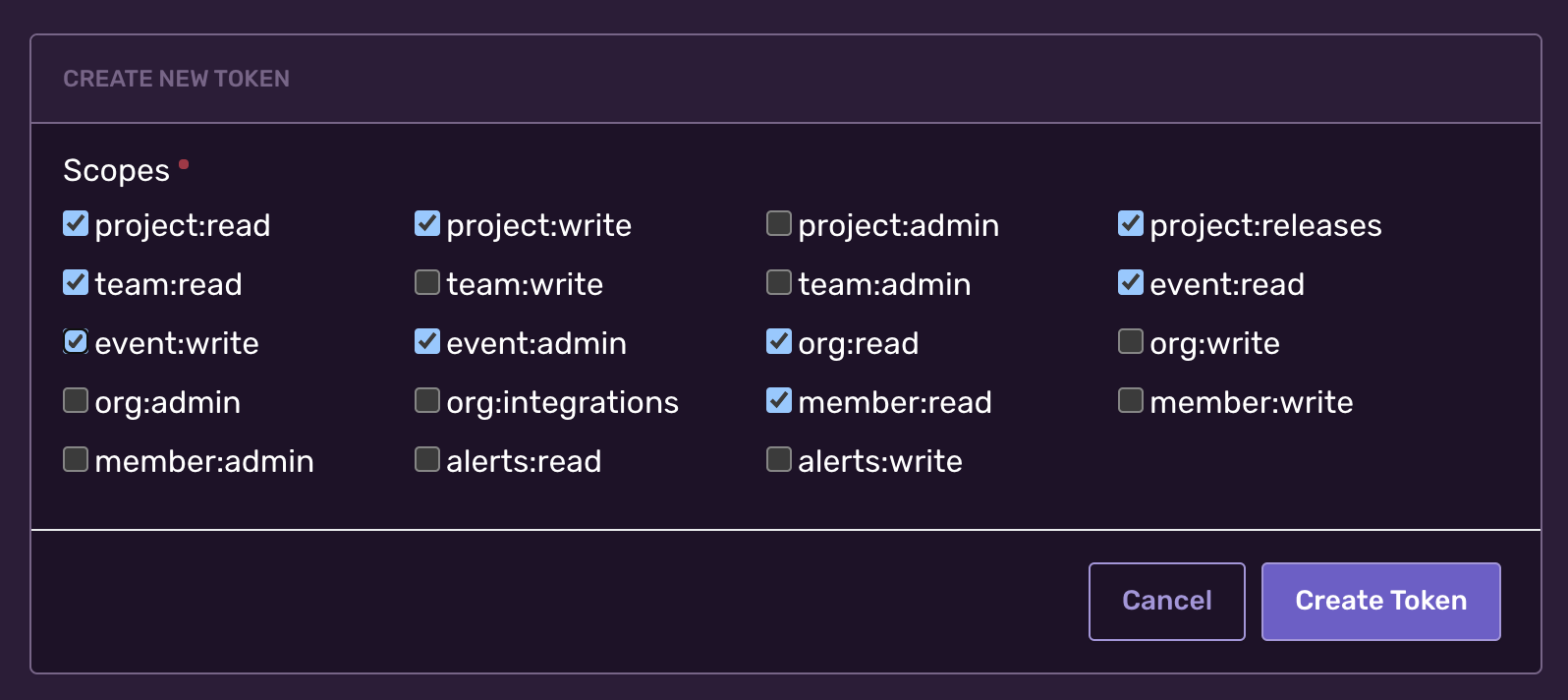Check the alerts:read scope
This screenshot has width=1568, height=700.
(x=426, y=459)
